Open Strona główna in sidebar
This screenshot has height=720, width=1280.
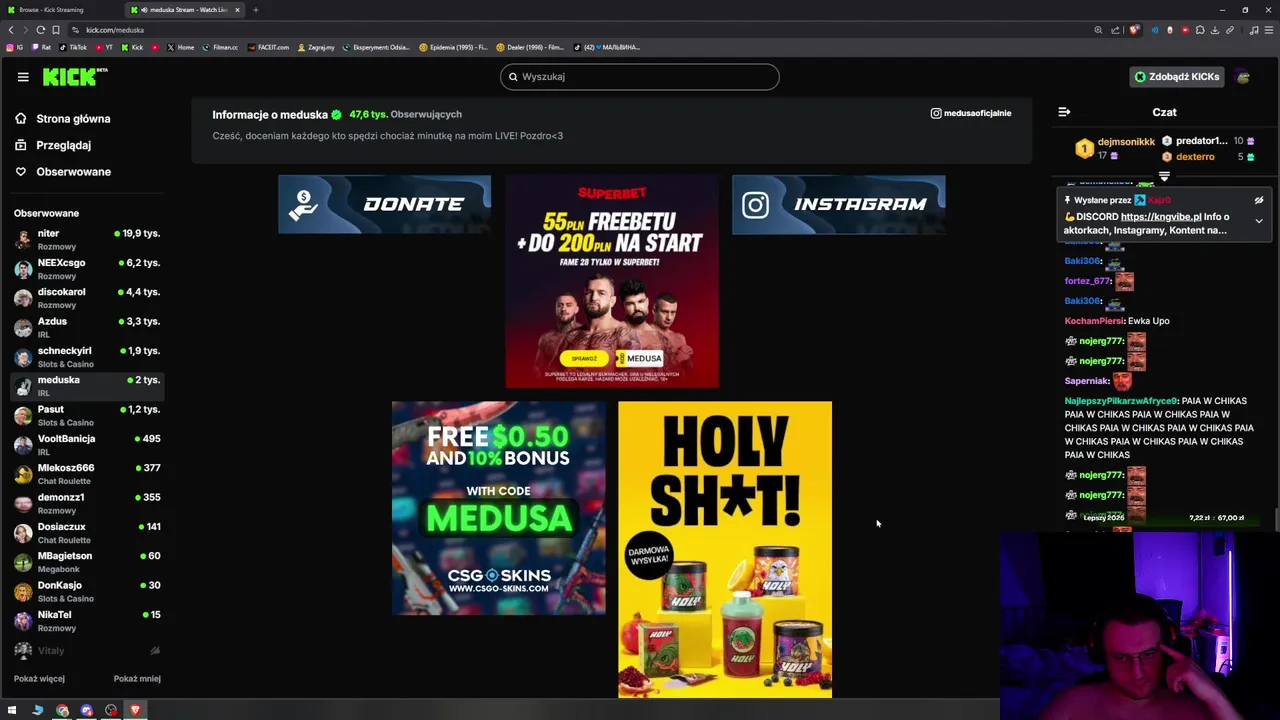pos(73,119)
